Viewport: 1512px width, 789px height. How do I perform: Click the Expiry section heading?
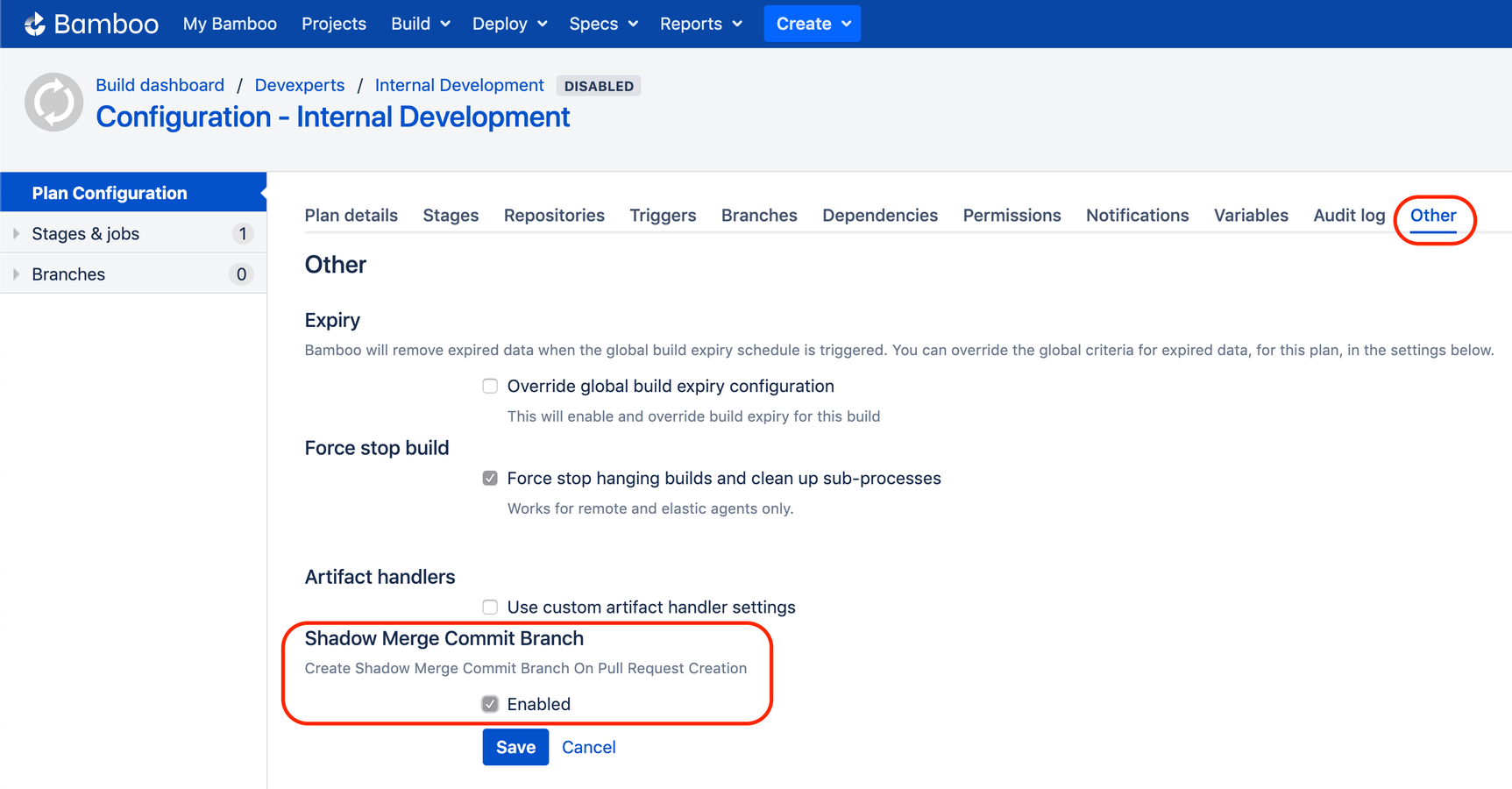point(332,320)
